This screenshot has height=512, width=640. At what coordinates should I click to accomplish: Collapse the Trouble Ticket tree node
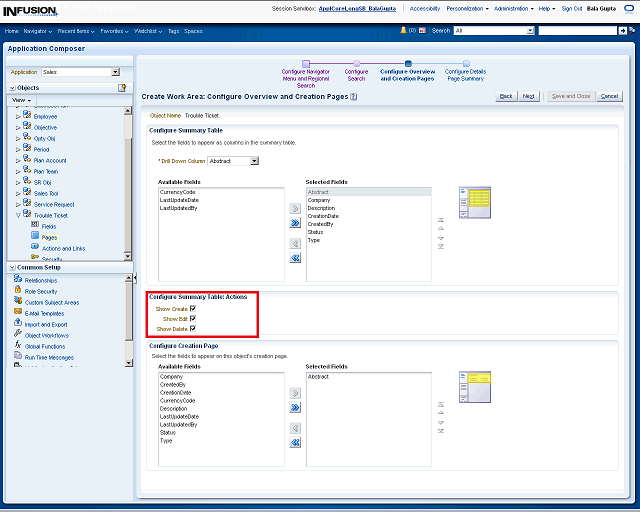18,215
